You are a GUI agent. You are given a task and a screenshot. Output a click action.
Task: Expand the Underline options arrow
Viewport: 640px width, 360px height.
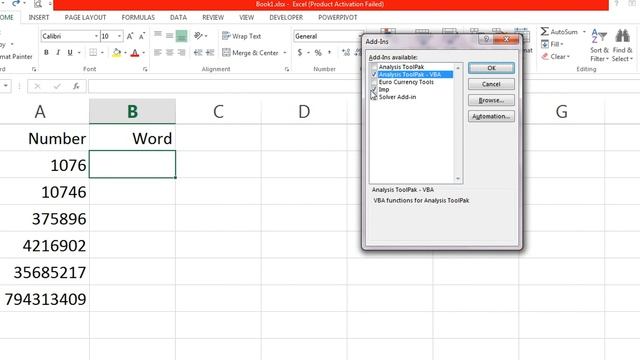79,53
